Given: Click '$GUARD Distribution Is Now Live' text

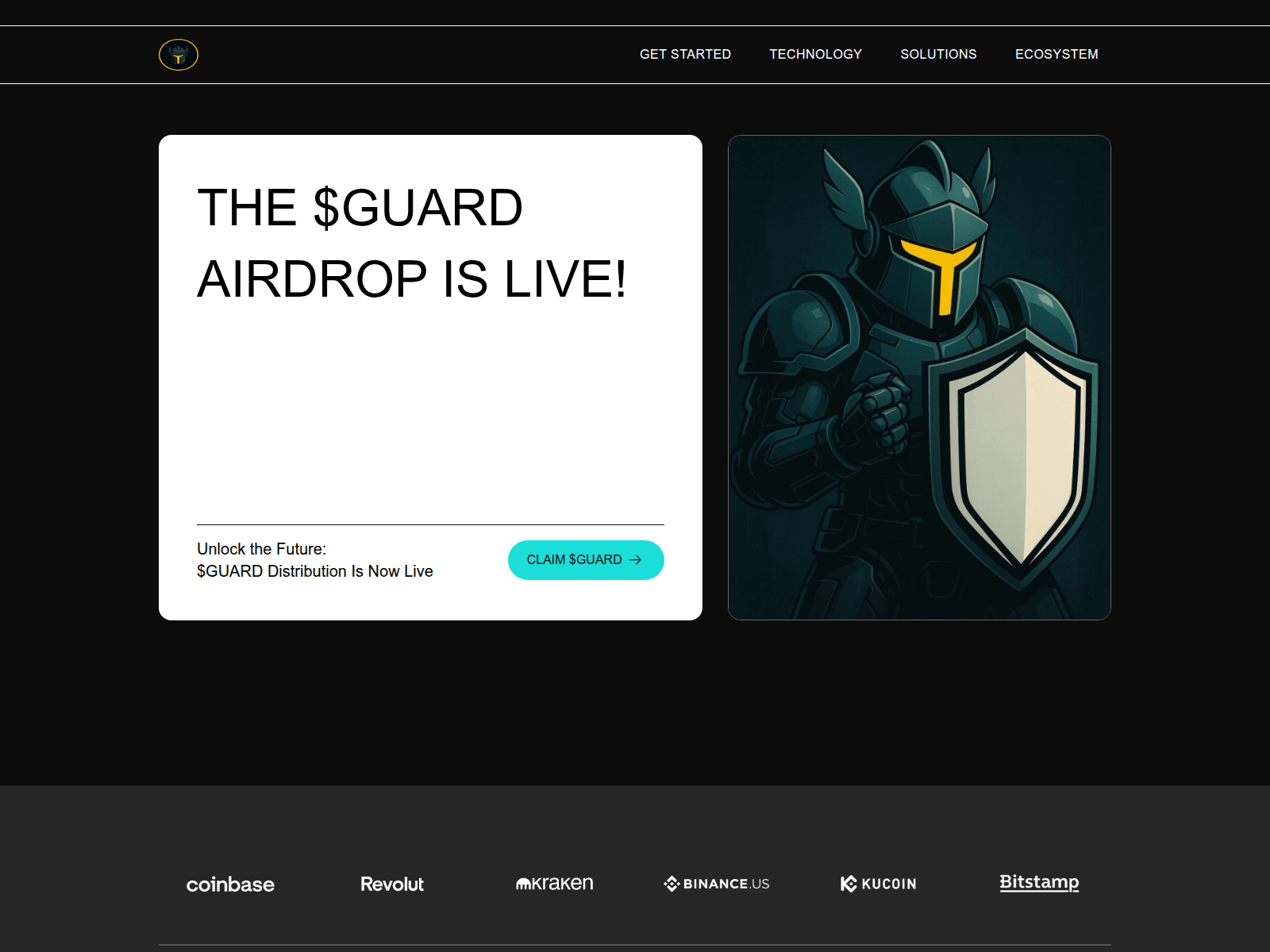Looking at the screenshot, I should pyautogui.click(x=315, y=571).
